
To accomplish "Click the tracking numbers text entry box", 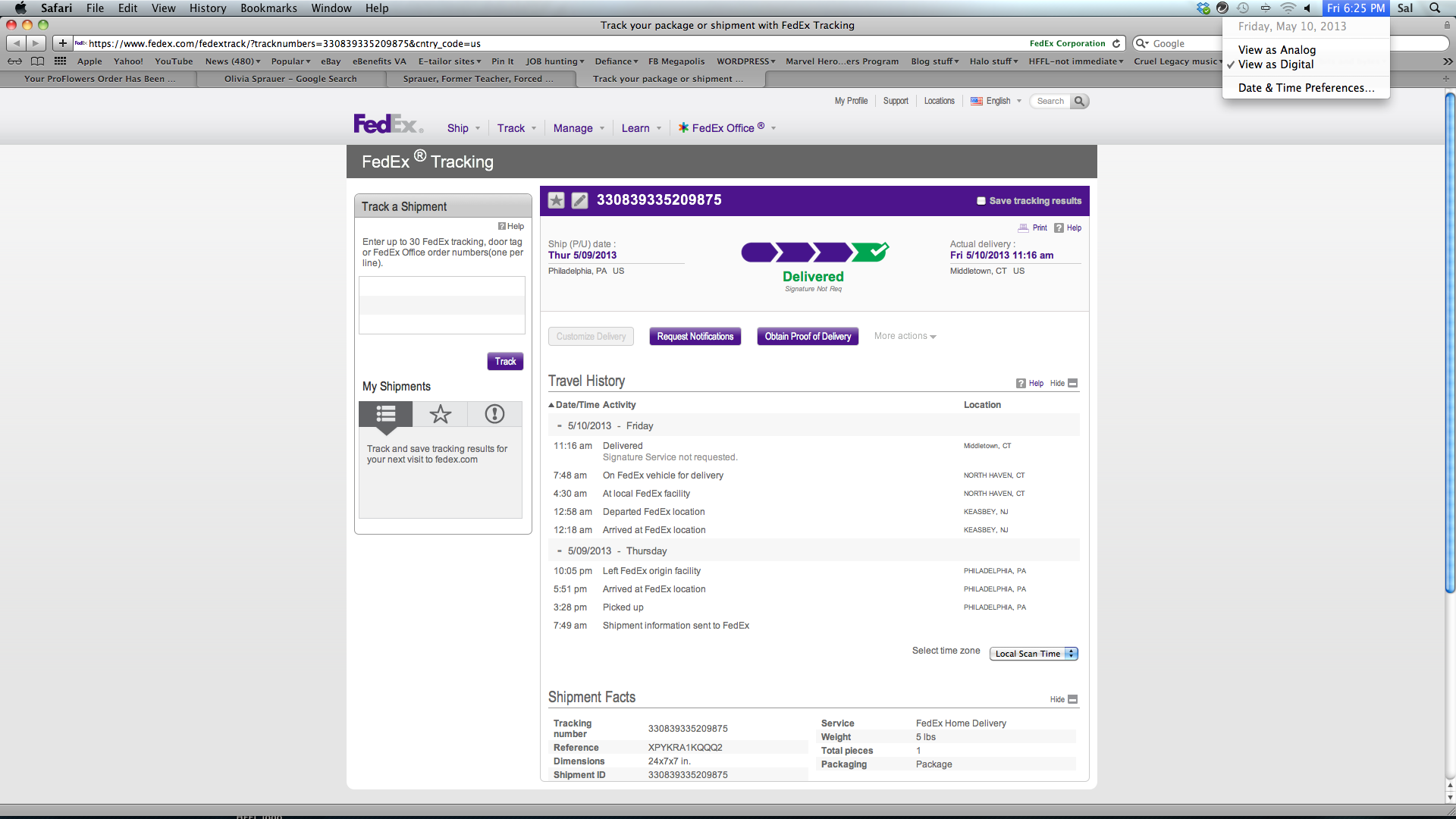I will pyautogui.click(x=442, y=305).
